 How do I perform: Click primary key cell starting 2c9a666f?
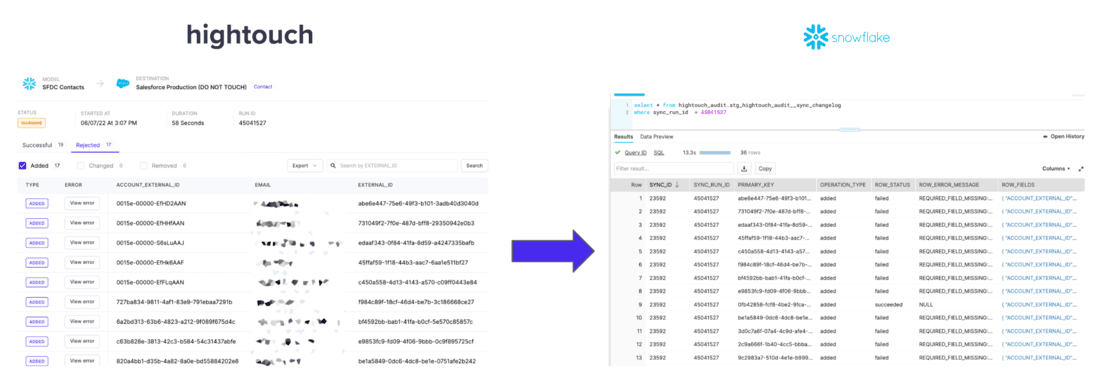tap(774, 344)
